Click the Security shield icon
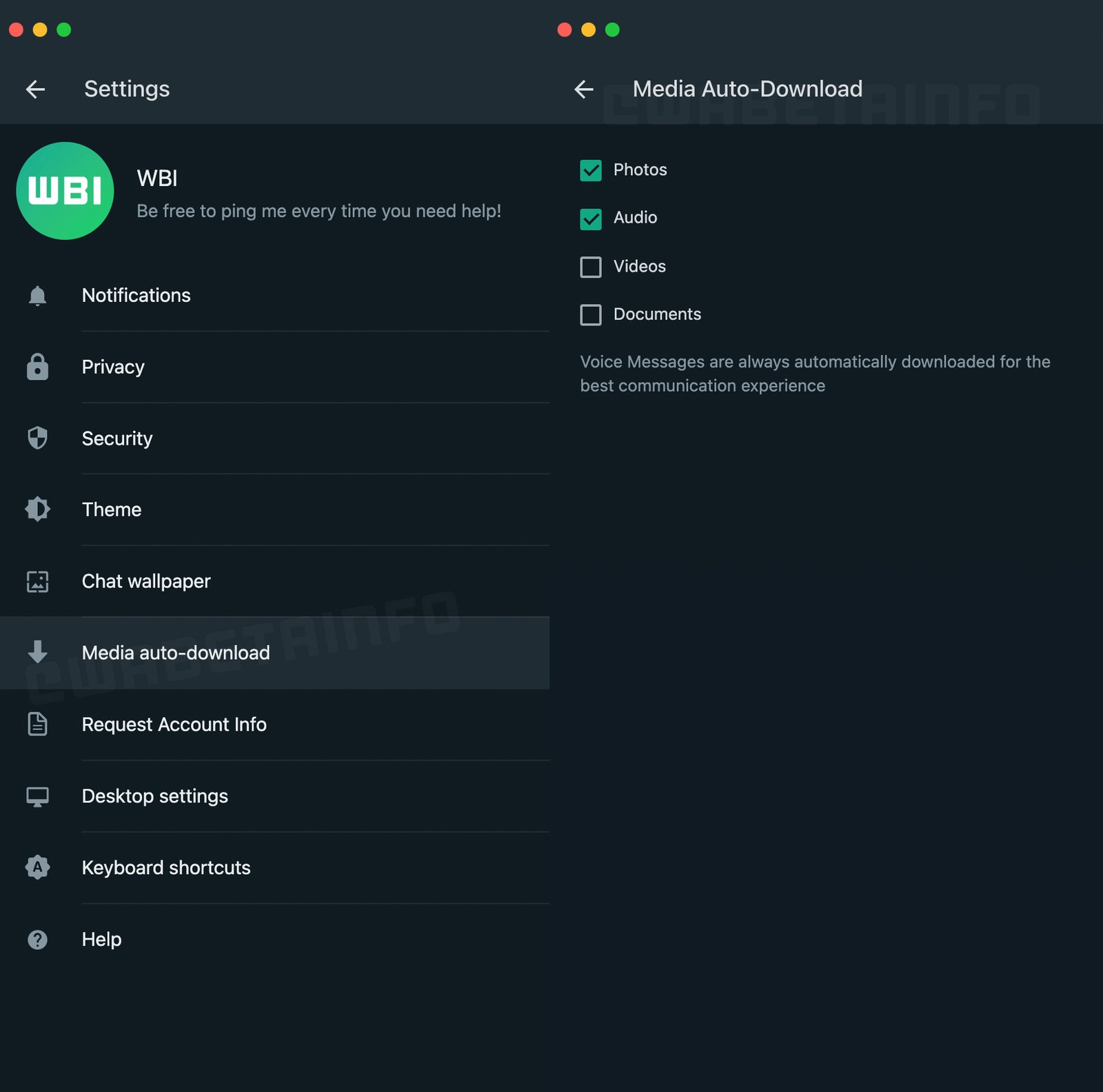 pos(37,438)
